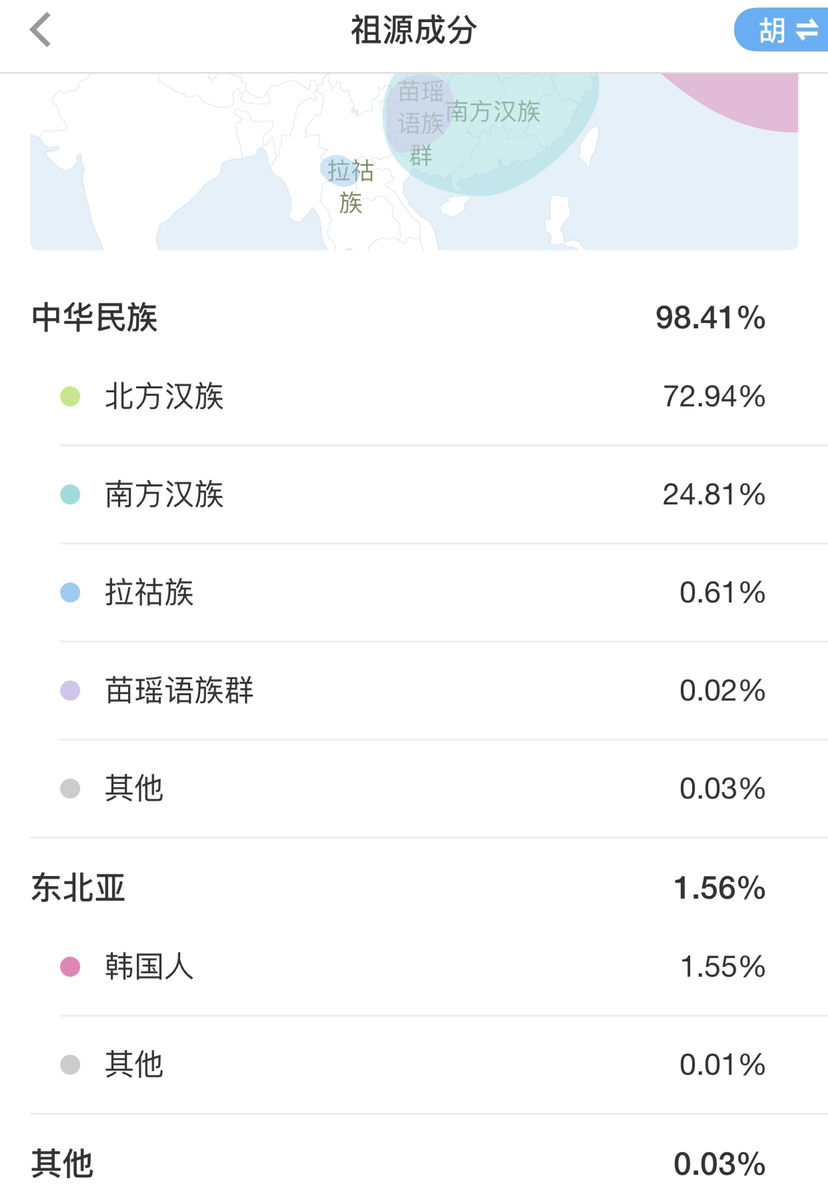Switch user with the 胡 toggle button

tap(781, 31)
